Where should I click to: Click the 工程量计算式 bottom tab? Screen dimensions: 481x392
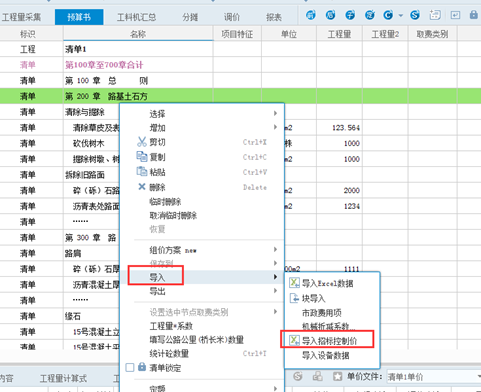(x=63, y=378)
